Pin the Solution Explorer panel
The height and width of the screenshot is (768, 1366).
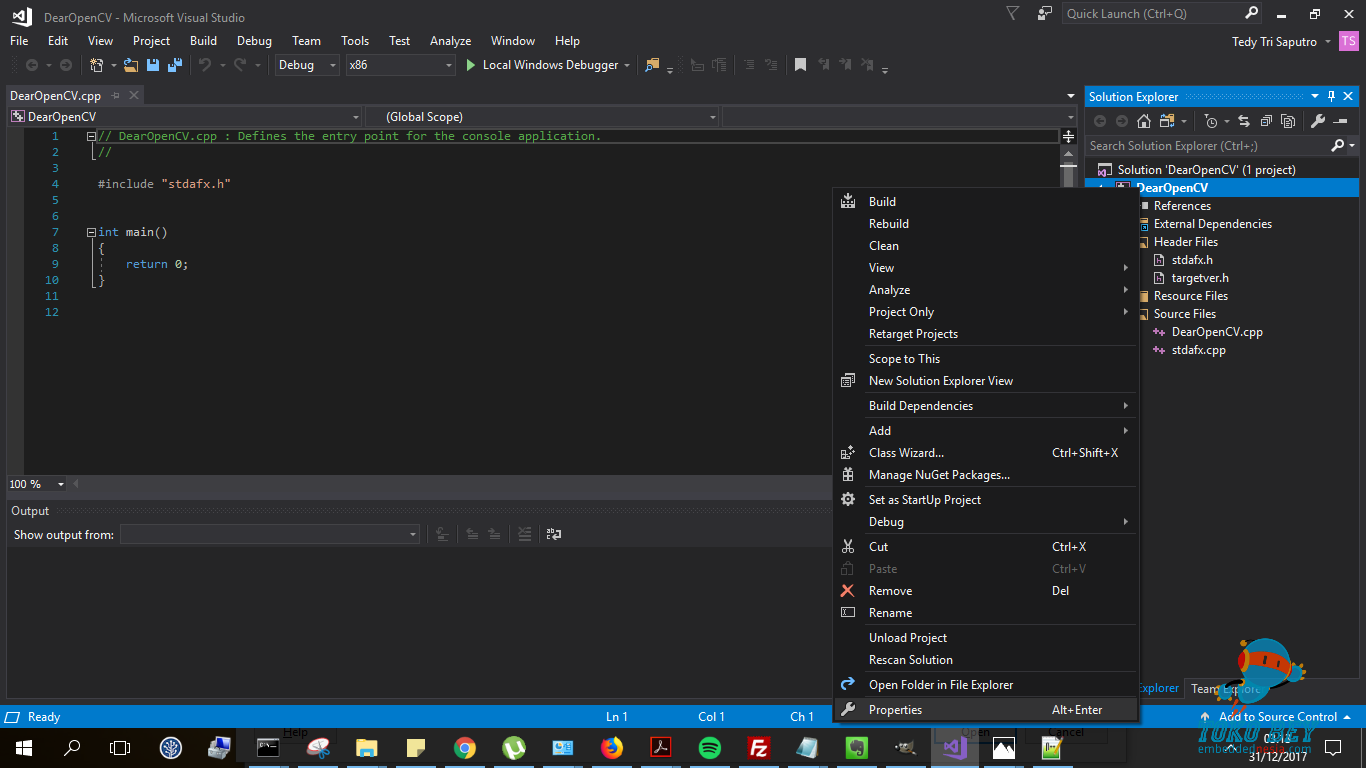coord(1331,97)
